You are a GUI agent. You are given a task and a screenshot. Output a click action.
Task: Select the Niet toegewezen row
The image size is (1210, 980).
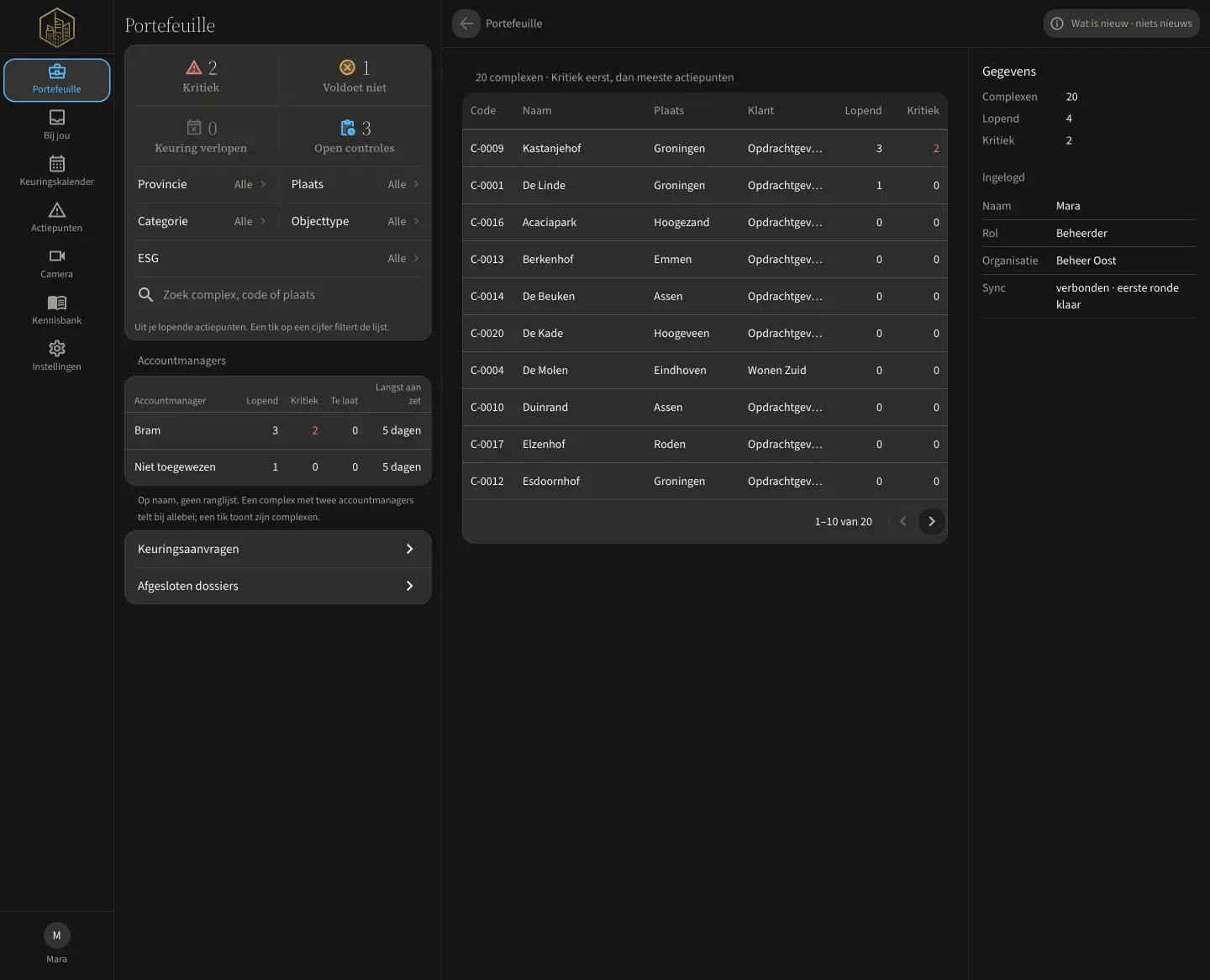pos(278,467)
